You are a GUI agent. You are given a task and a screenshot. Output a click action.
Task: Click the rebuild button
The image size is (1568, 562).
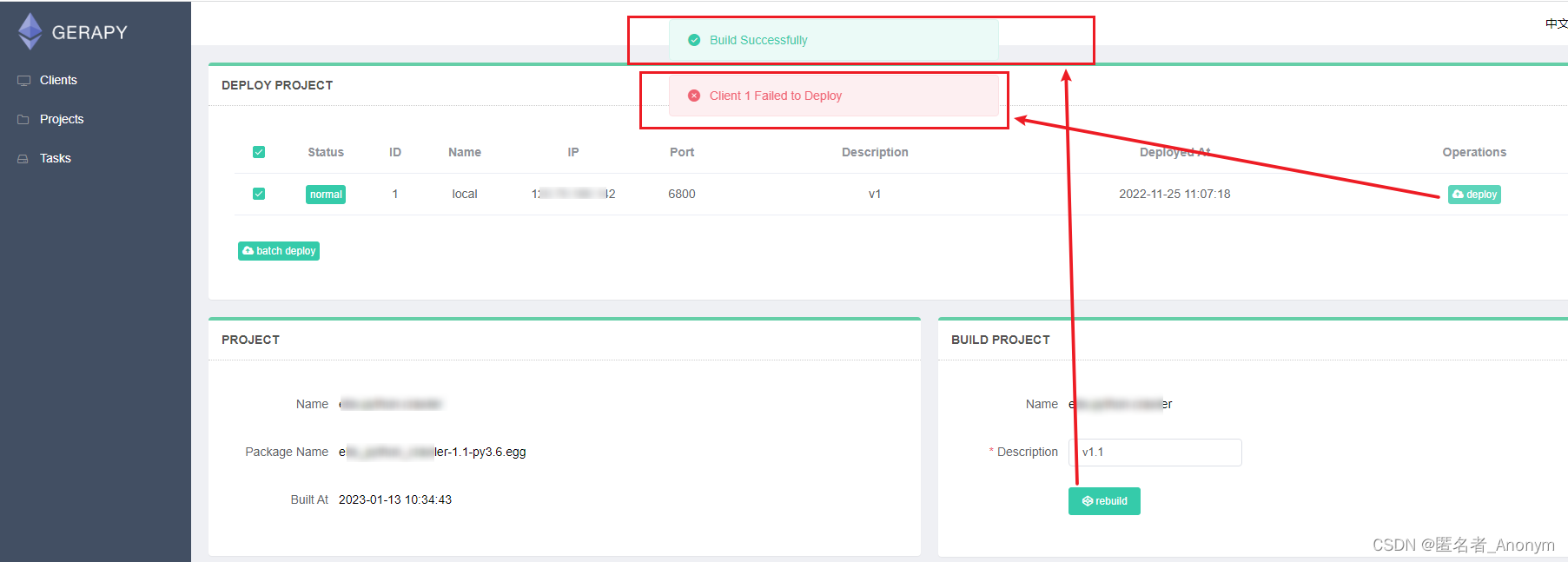point(1104,501)
